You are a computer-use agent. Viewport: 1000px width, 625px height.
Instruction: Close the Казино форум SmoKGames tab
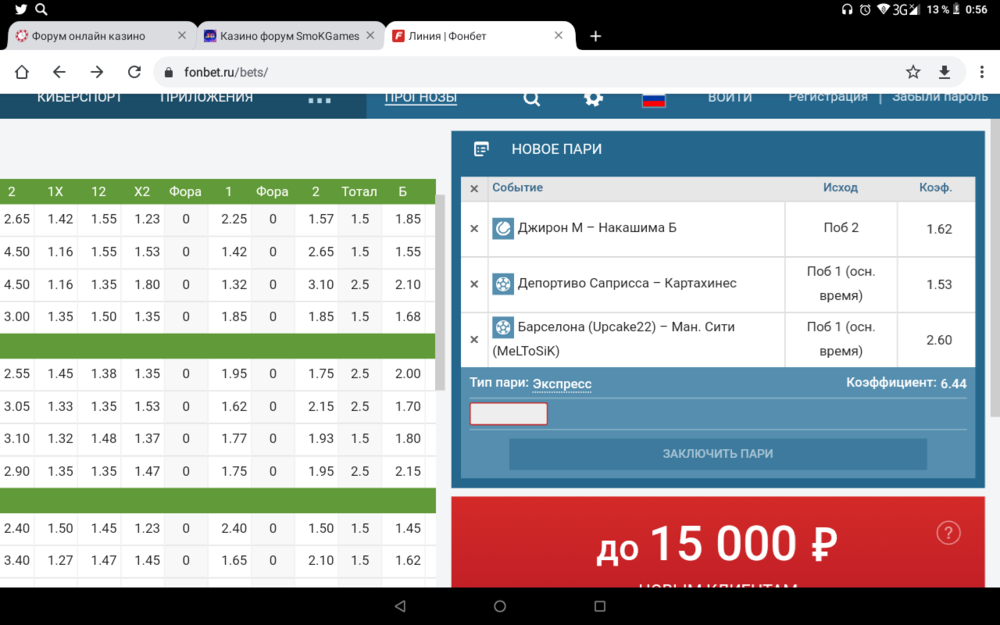point(370,36)
